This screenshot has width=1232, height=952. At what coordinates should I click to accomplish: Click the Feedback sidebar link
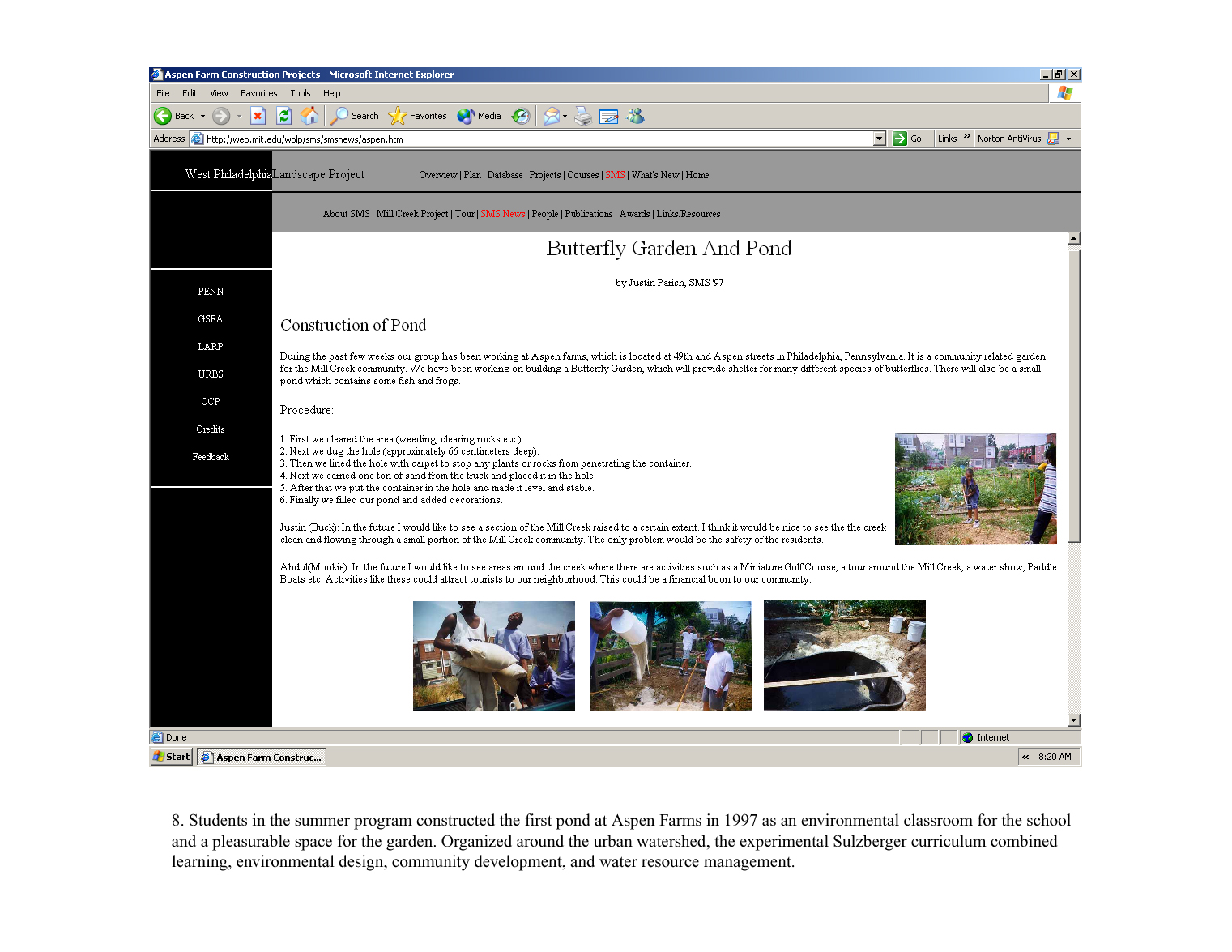[x=211, y=457]
